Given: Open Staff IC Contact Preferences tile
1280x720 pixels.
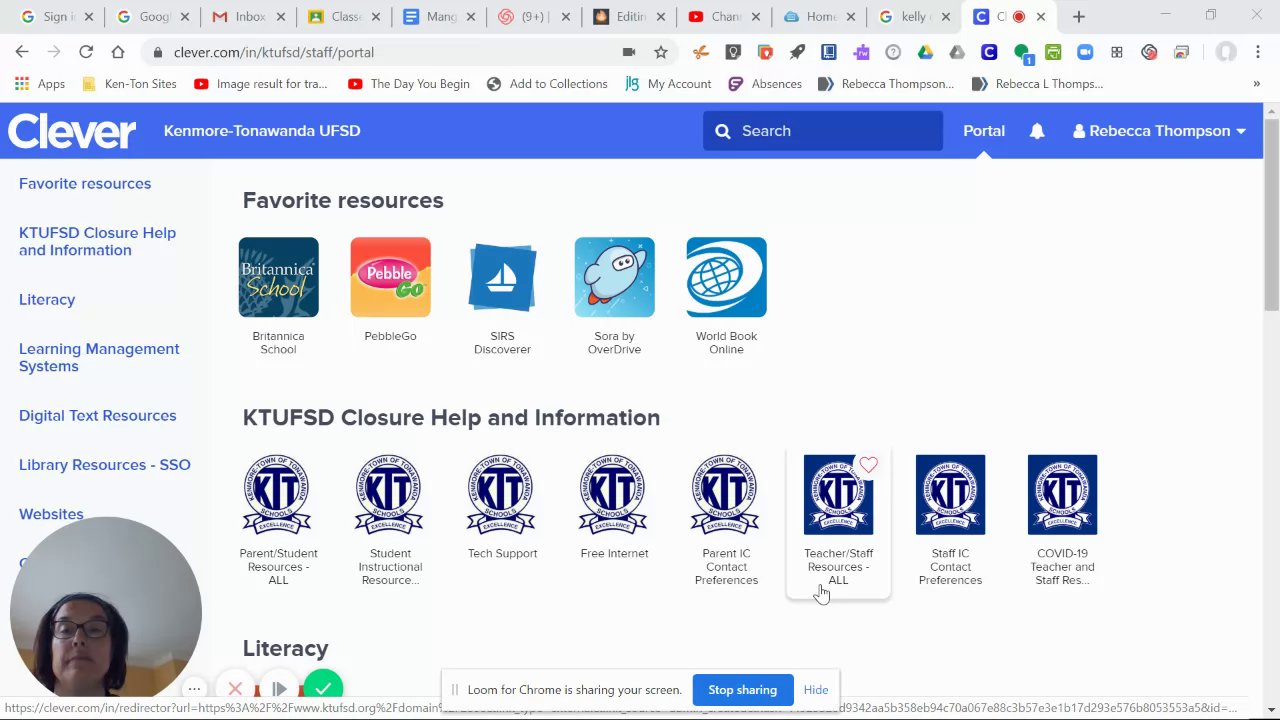Looking at the screenshot, I should (950, 520).
